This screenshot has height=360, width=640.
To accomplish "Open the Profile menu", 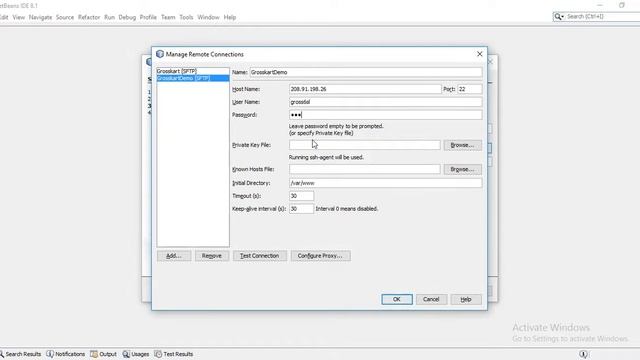I will tap(148, 17).
